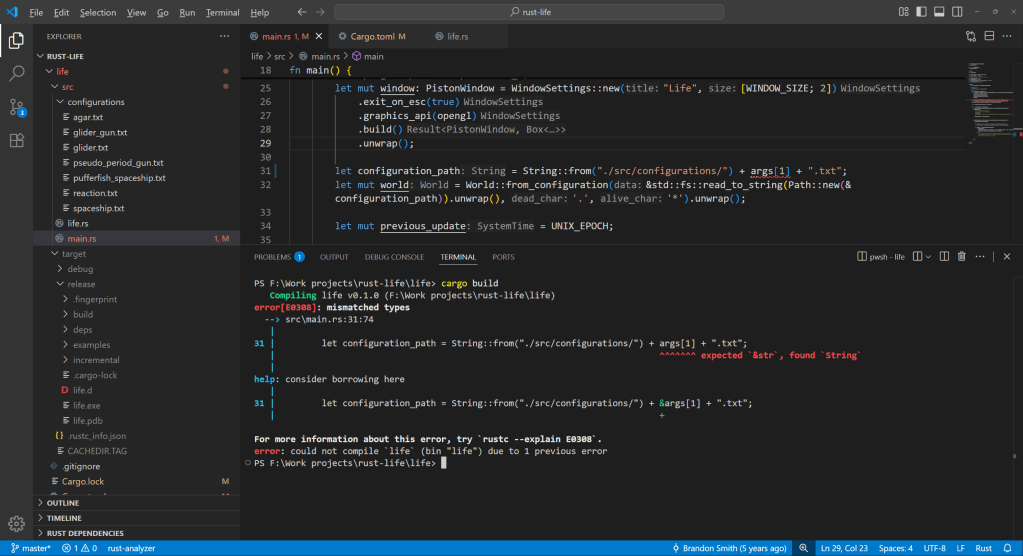The width and height of the screenshot is (1023, 556).
Task: Expand the .fingerprint folder
Action: 137,299
